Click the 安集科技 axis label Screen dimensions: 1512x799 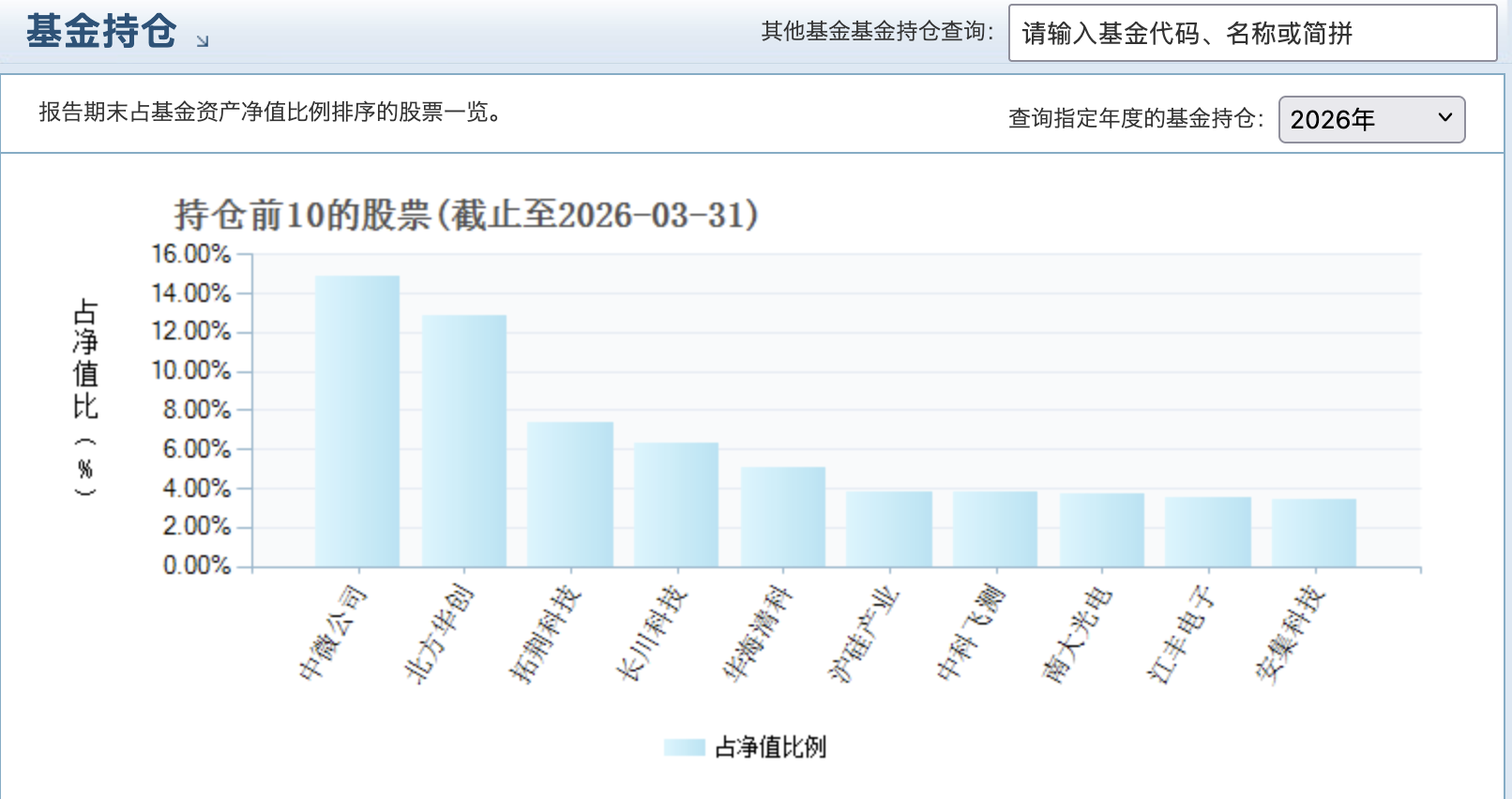[x=1290, y=634]
